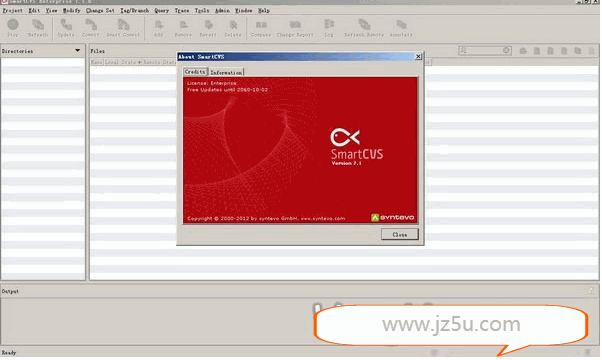This screenshot has width=602, height=360.
Task: Click the Commit toolbar icon
Action: 91,28
